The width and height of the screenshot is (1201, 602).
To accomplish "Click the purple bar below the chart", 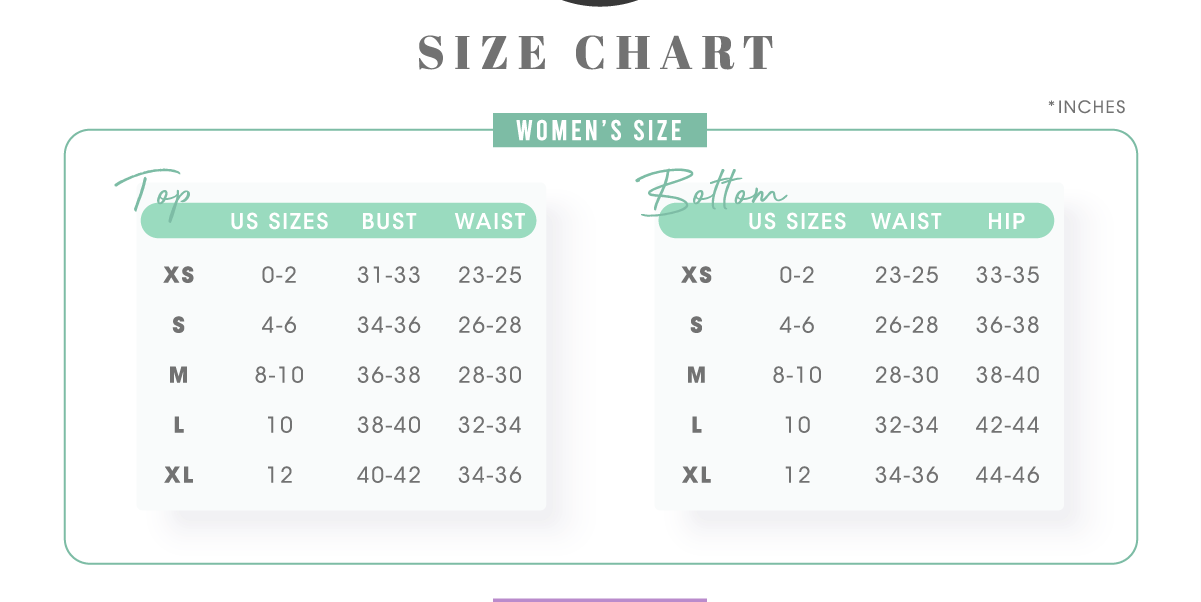I will click(599, 600).
